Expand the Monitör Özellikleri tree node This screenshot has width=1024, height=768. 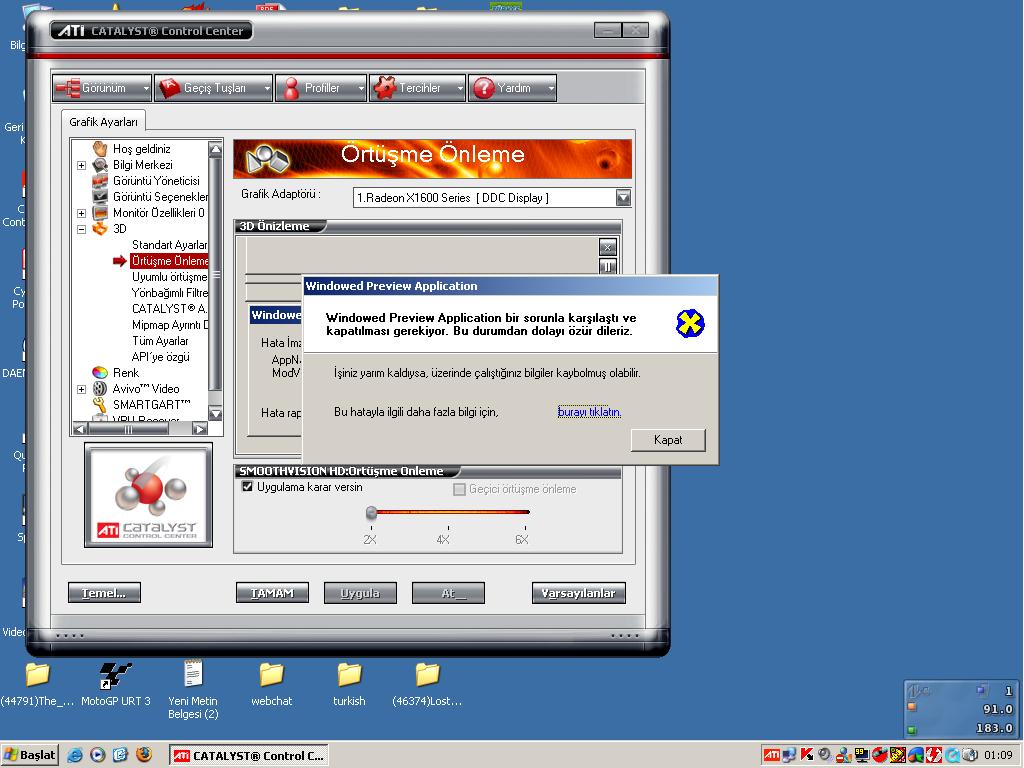(81, 213)
